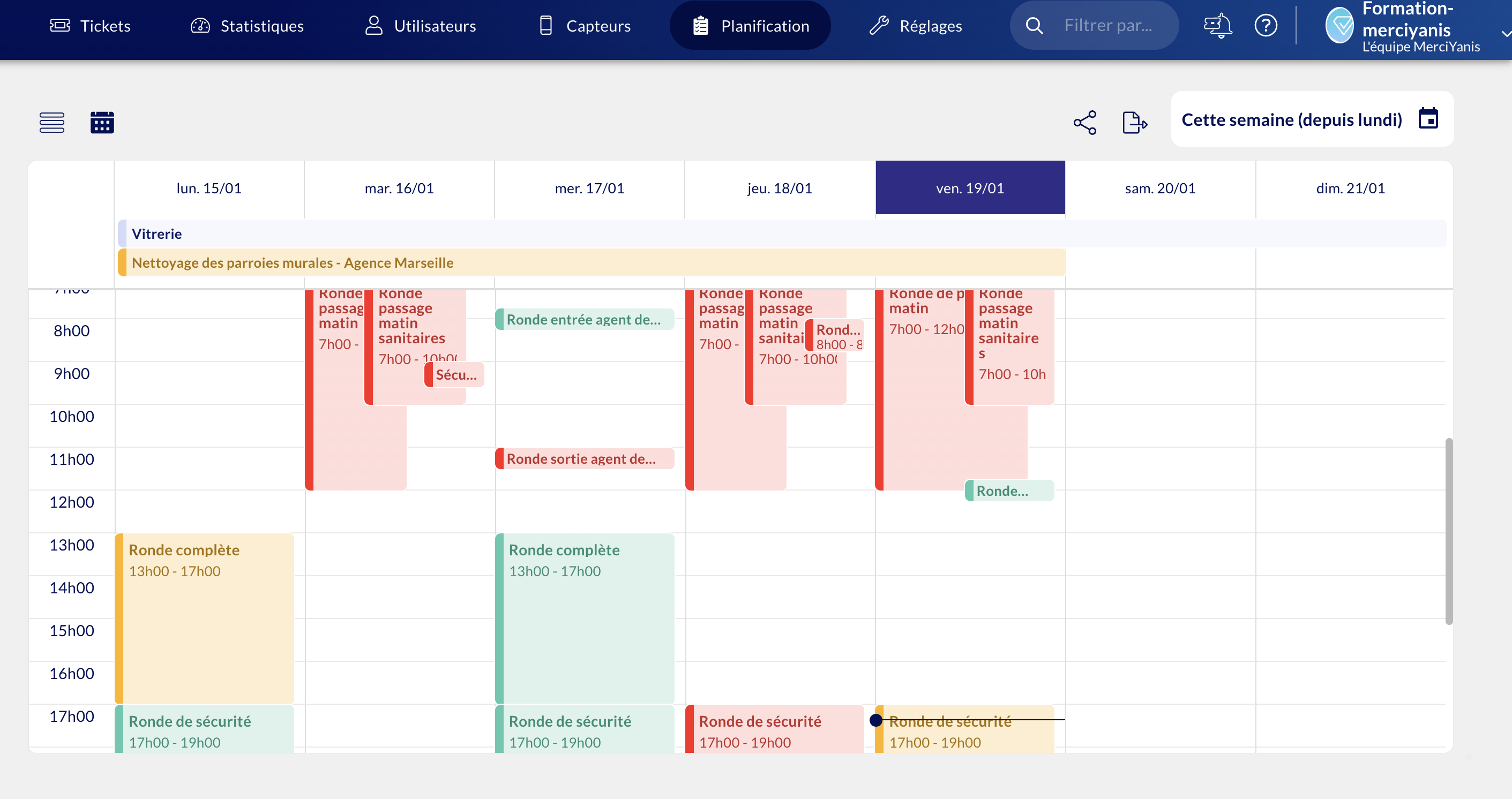Open the help question mark icon
This screenshot has height=799, width=1512.
[x=1266, y=26]
